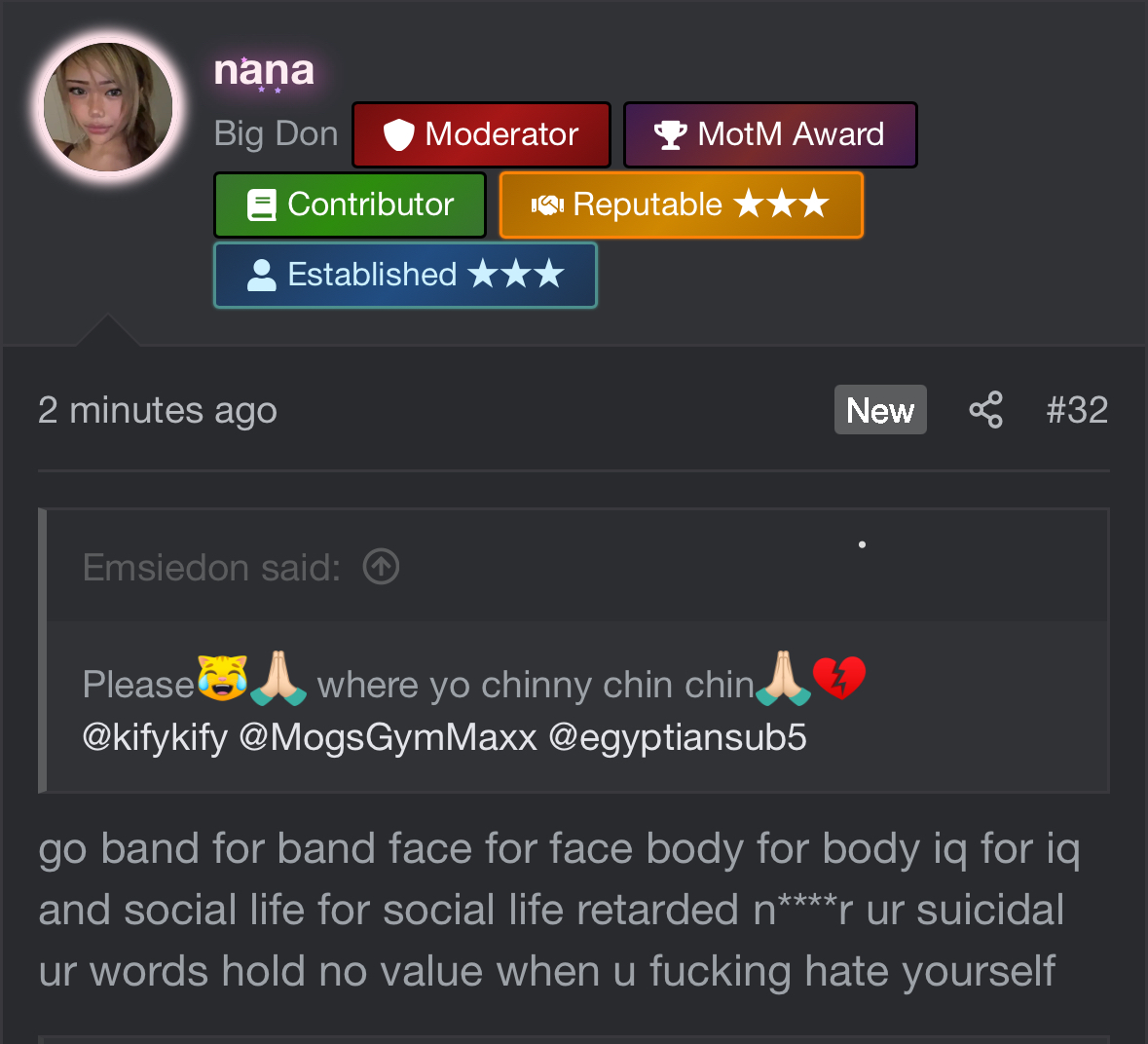Open nana's profile picture
Viewport: 1148px width, 1044px height.
tap(108, 107)
